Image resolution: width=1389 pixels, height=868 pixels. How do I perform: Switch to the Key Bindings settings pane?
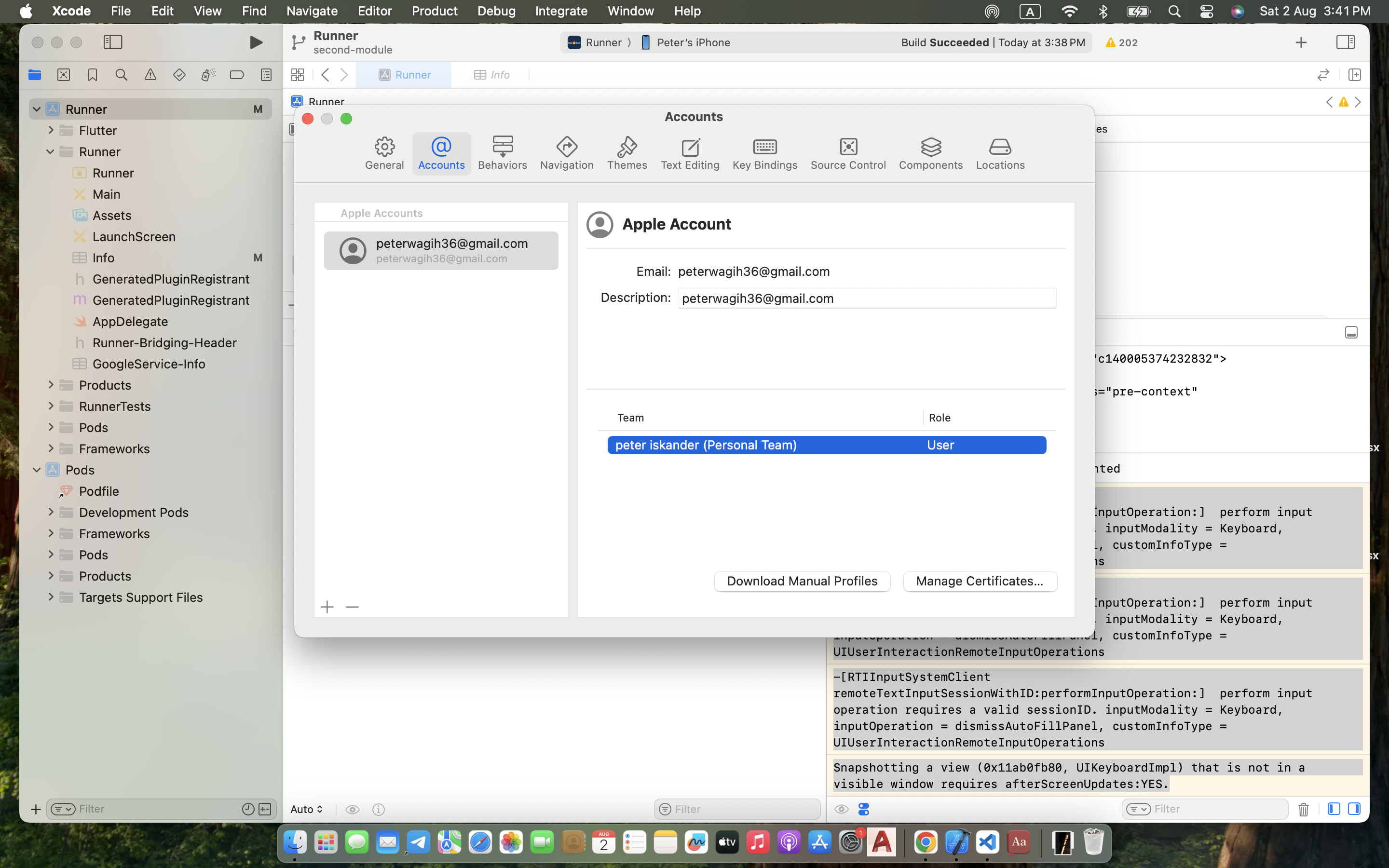(x=764, y=153)
